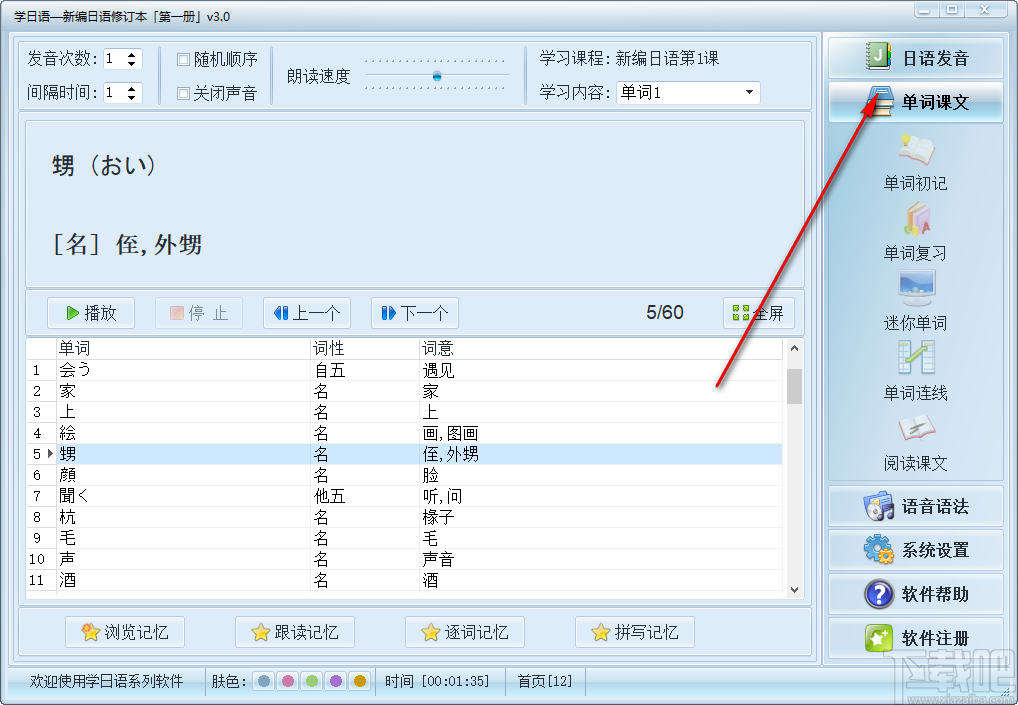Click the 词意 column header
This screenshot has height=705, width=1018.
tap(601, 349)
